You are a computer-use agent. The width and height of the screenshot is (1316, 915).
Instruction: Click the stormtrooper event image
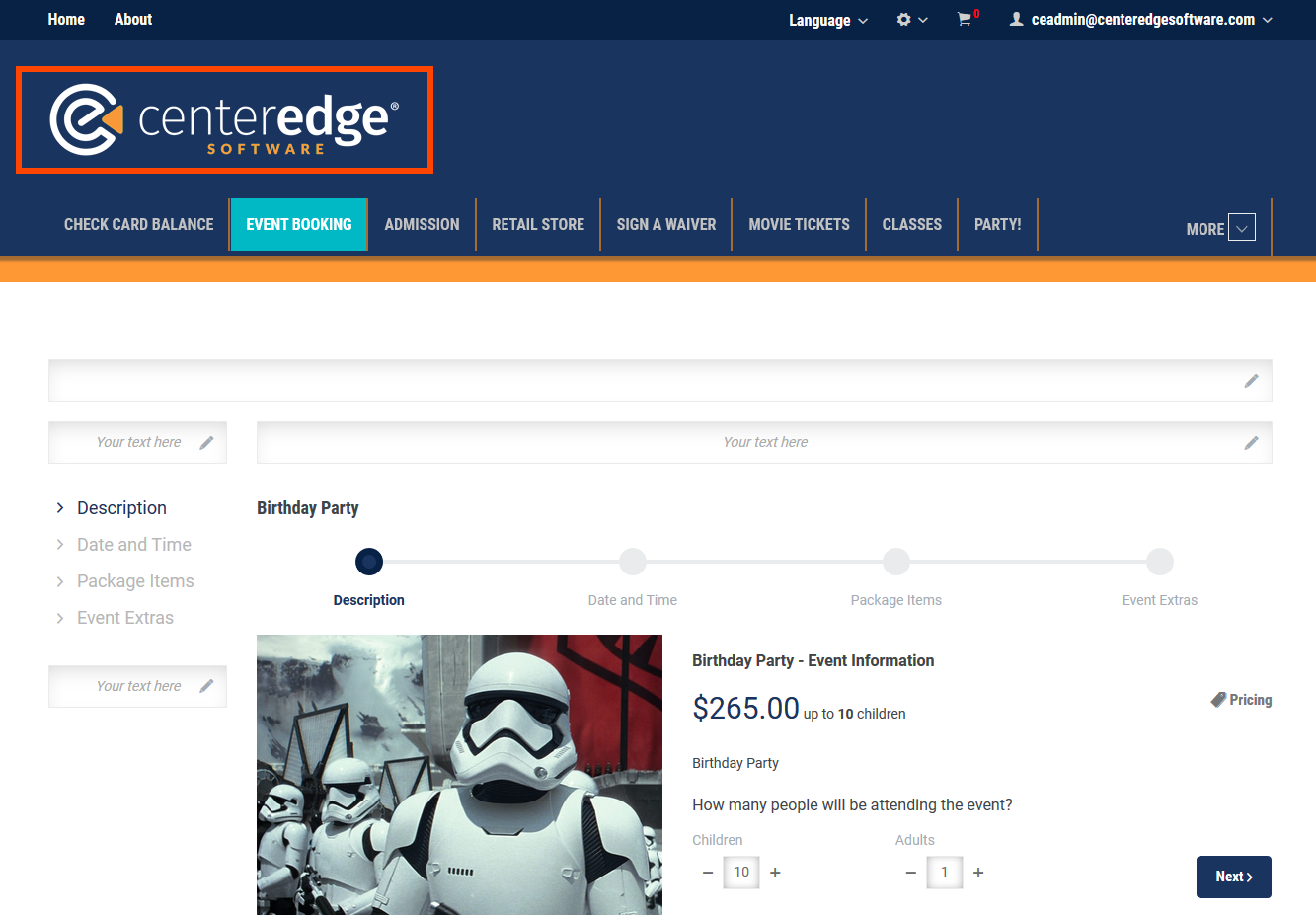coord(459,775)
